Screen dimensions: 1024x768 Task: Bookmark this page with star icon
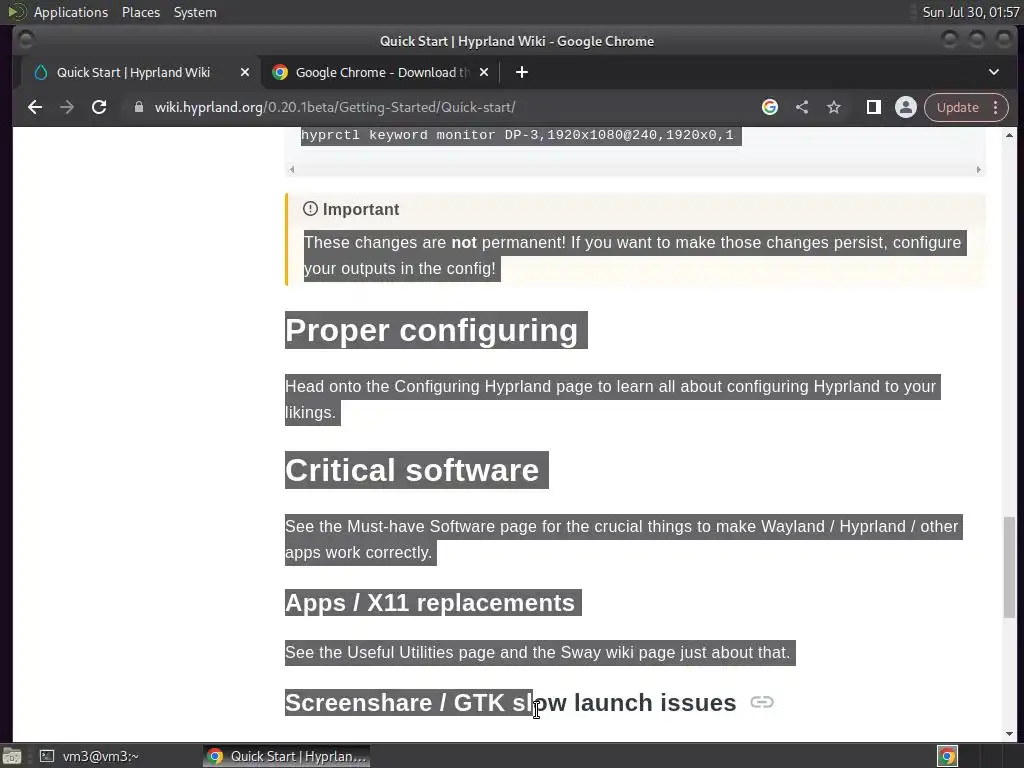point(834,107)
